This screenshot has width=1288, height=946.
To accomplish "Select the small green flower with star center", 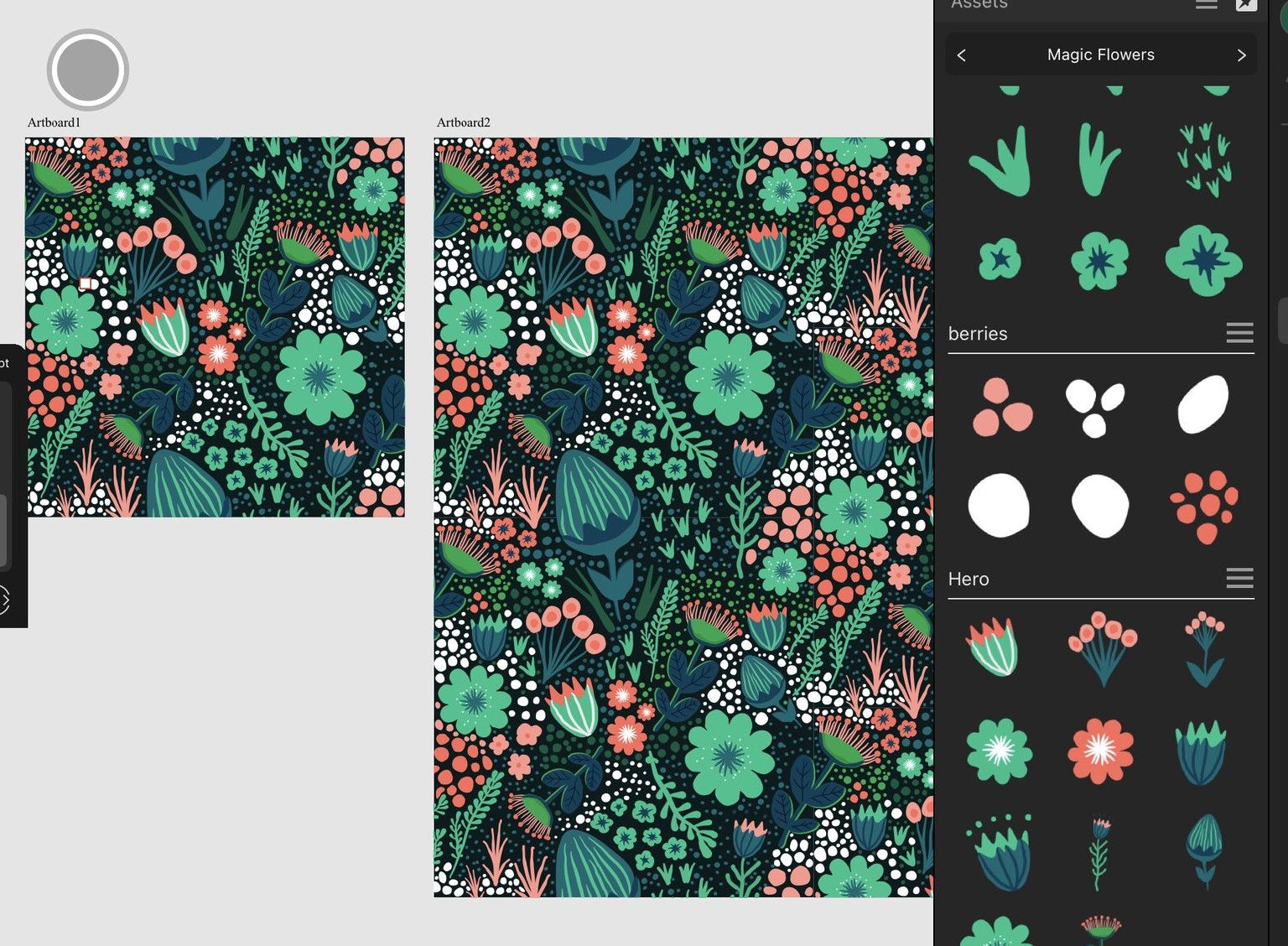I will (1000, 259).
